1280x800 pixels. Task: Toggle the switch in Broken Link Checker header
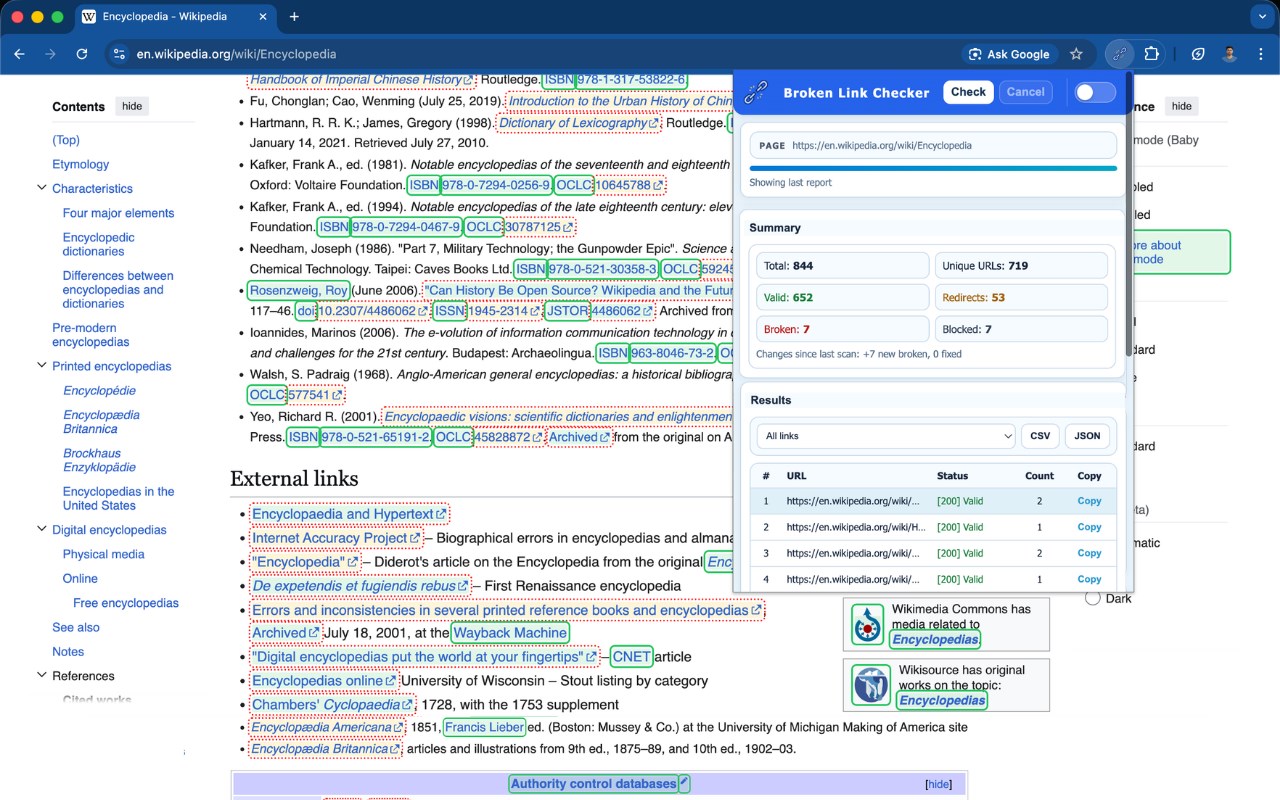tap(1095, 92)
